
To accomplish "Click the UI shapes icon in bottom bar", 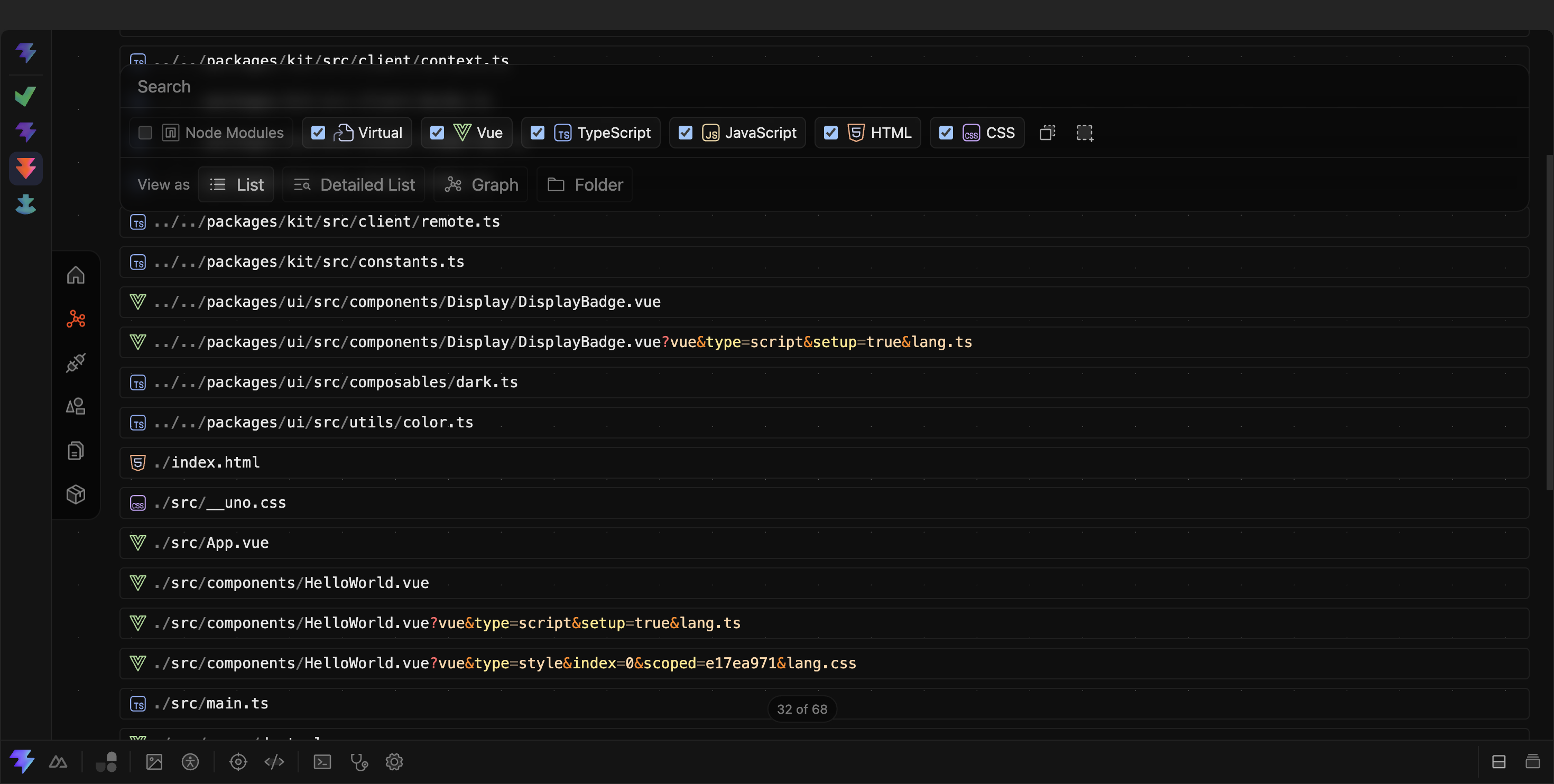I will click(x=107, y=762).
